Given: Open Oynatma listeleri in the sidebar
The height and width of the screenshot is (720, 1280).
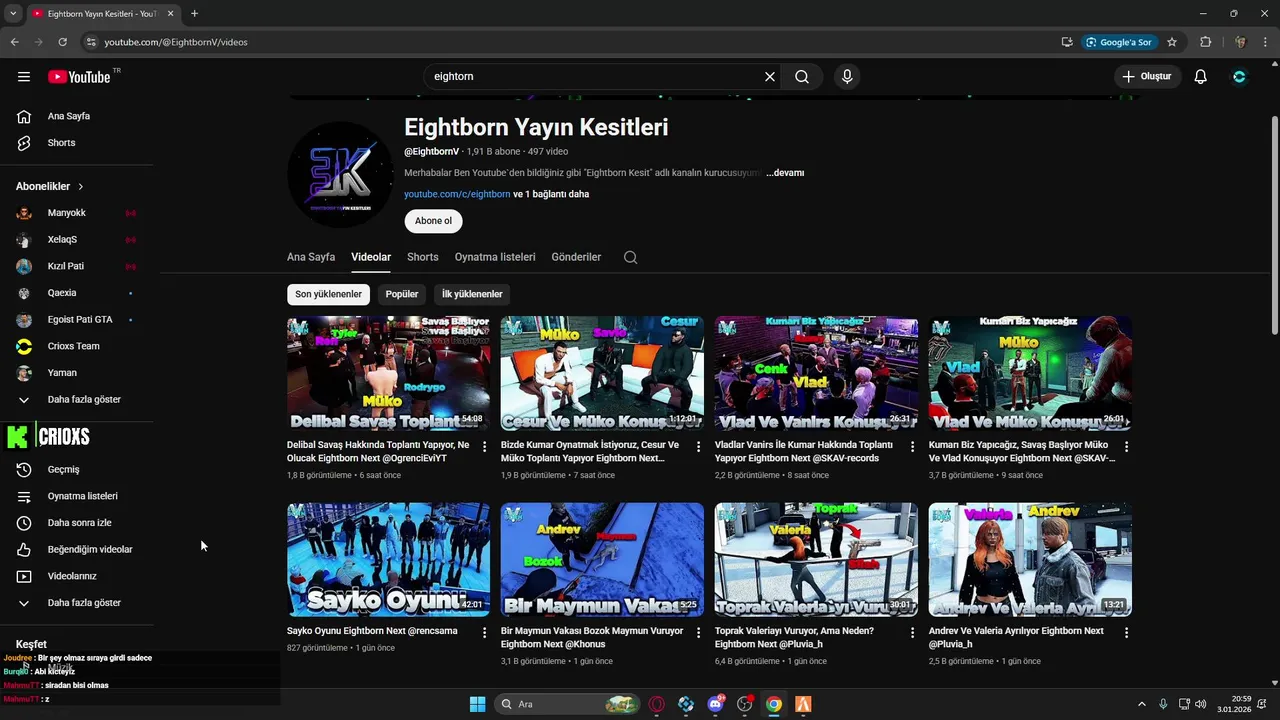Looking at the screenshot, I should [x=80, y=496].
